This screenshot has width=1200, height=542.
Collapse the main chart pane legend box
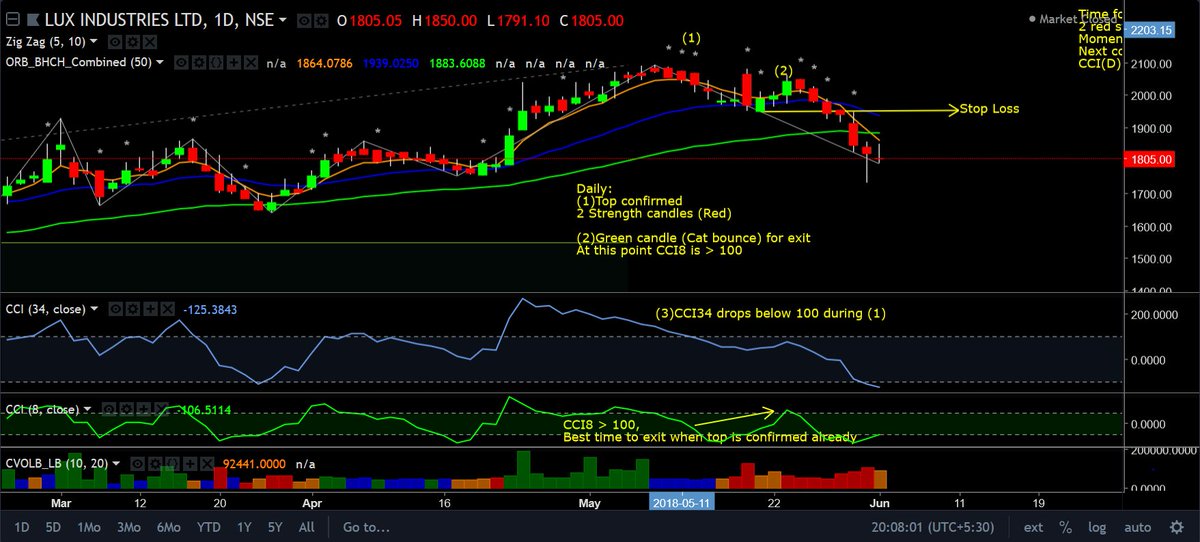coord(13,20)
